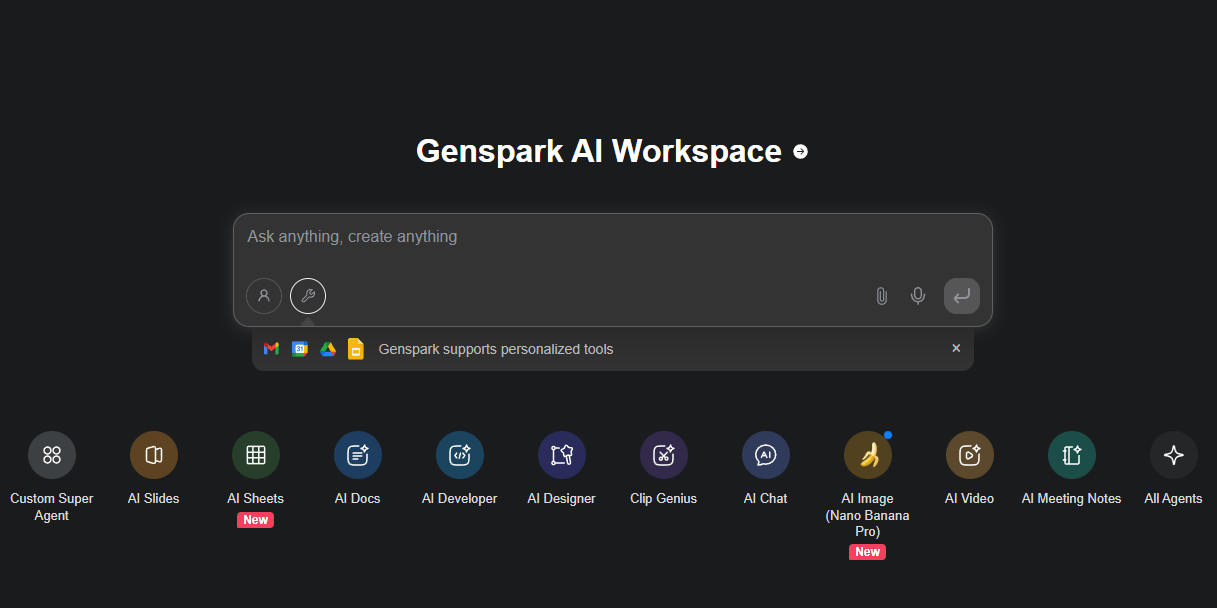Click 'Genspark supports personalized tools' text
The height and width of the screenshot is (608, 1217).
pos(496,349)
